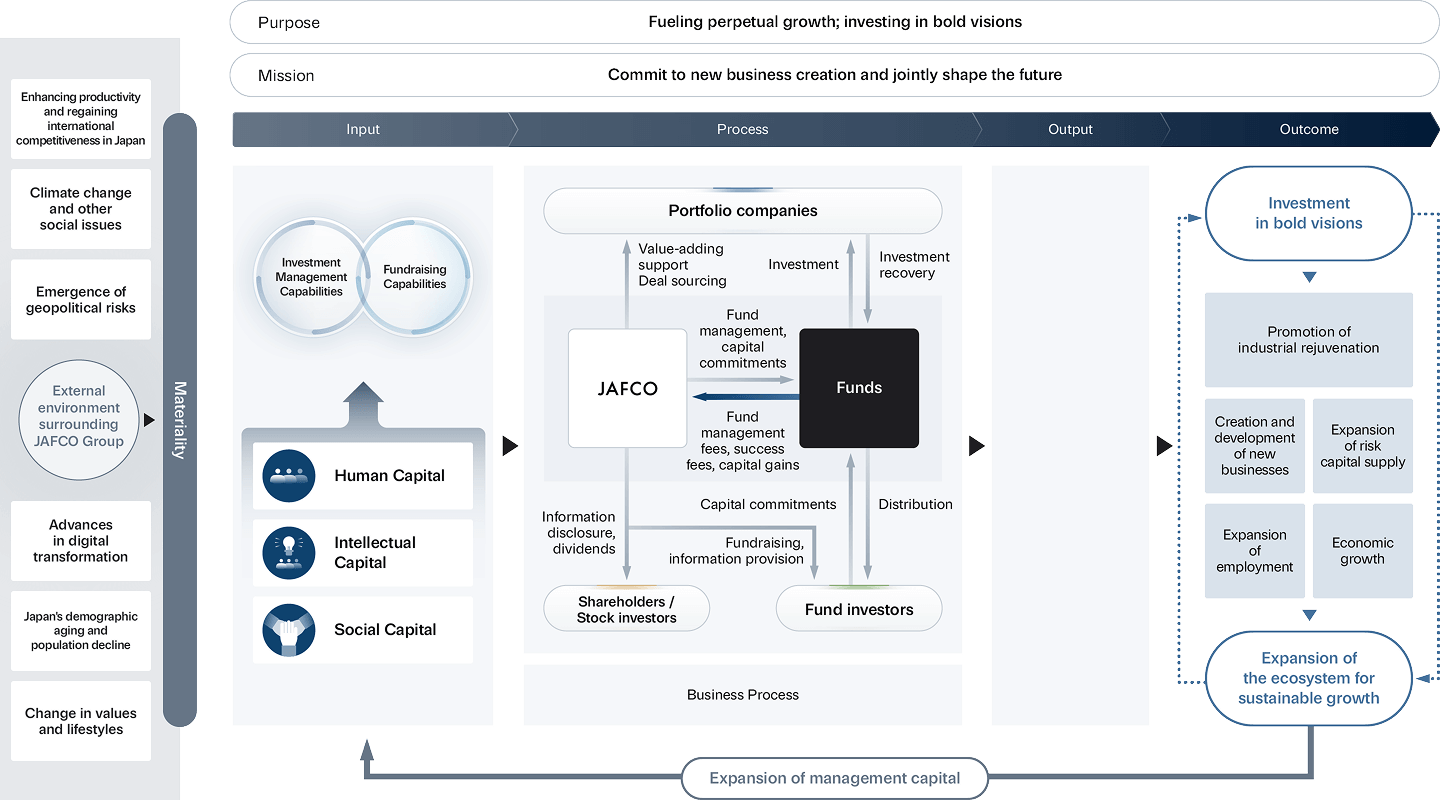
Task: Click the black arrow between Input and Process
Action: pos(510,446)
